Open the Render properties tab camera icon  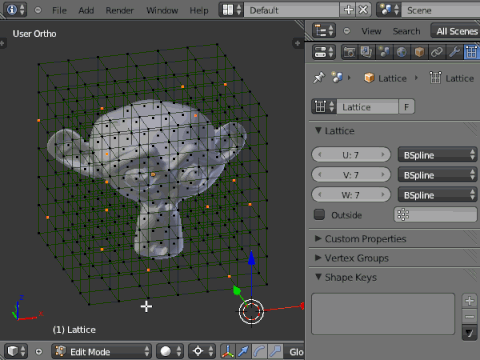pyautogui.click(x=349, y=52)
